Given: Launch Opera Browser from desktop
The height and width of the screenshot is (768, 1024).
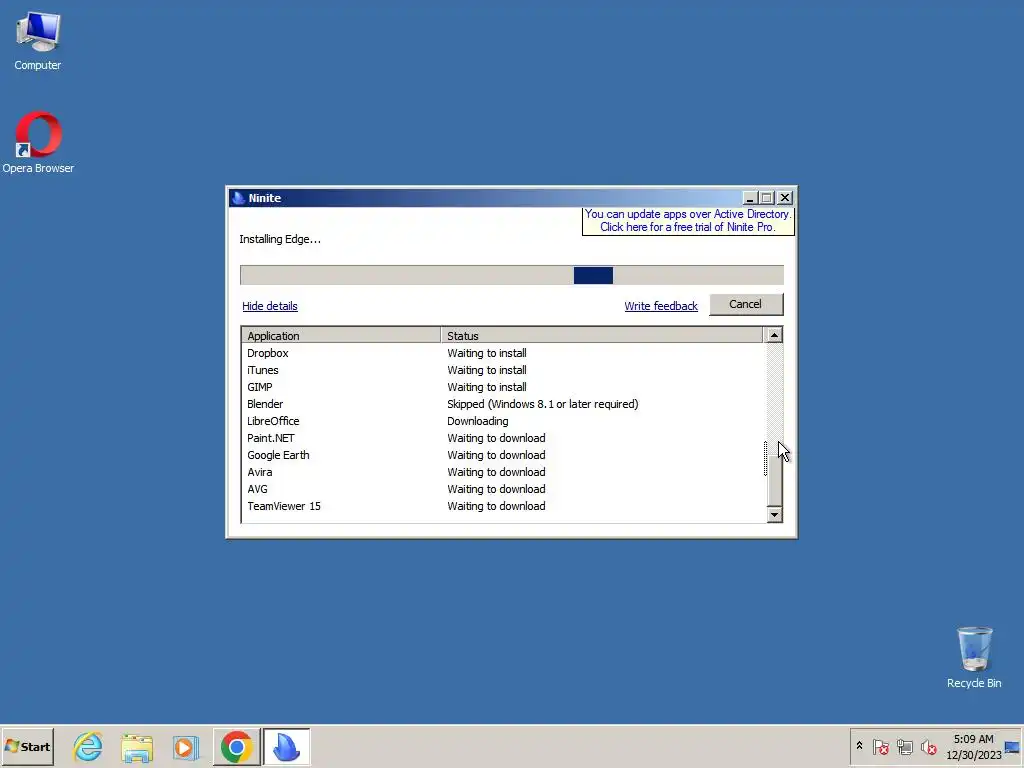Looking at the screenshot, I should point(38,142).
